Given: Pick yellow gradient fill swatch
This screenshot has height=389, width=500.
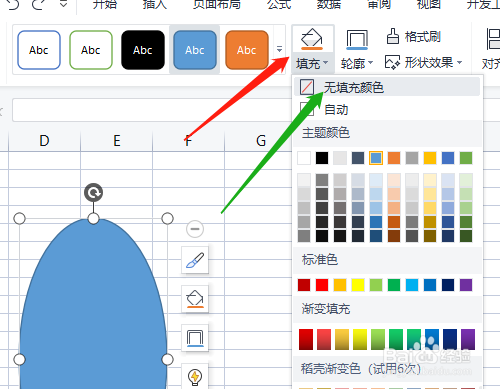Looking at the screenshot, I should pyautogui.click(x=360, y=339).
